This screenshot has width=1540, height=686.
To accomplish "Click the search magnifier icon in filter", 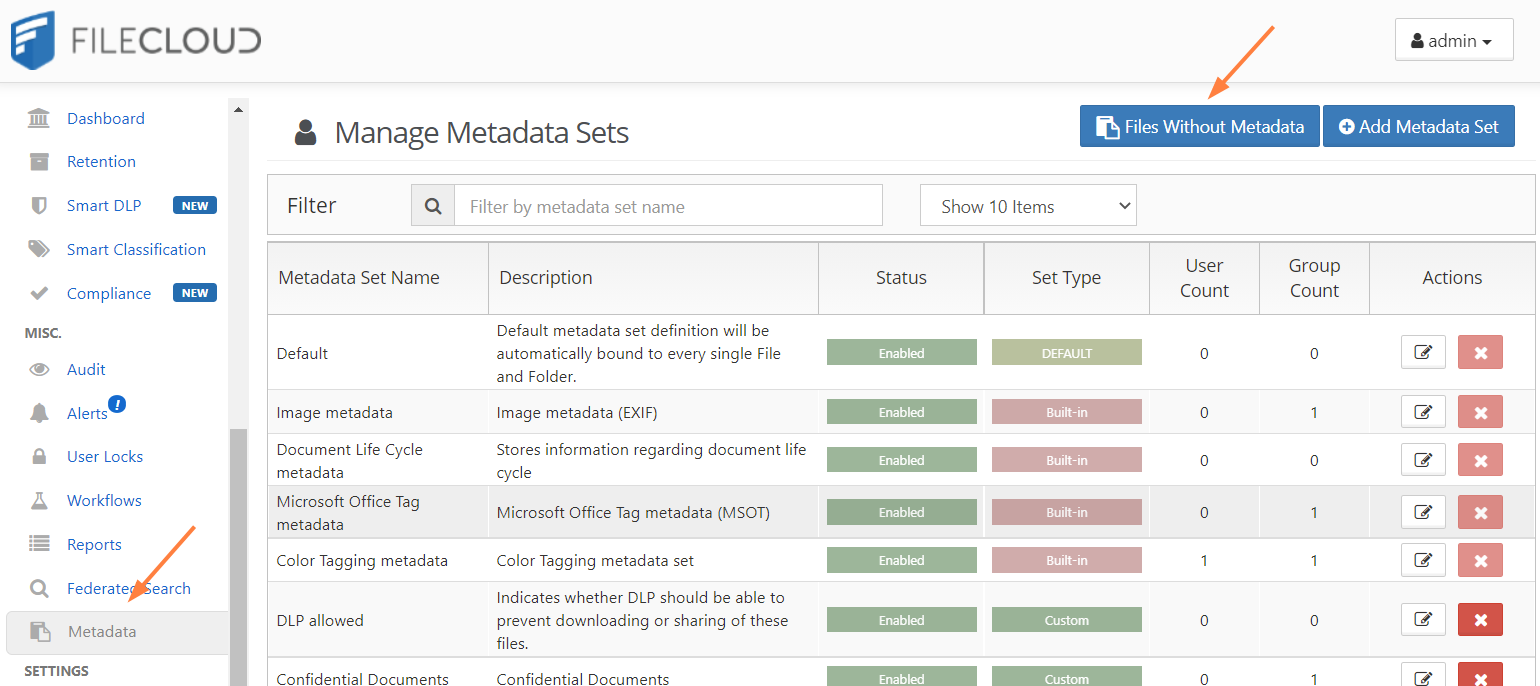I will [x=433, y=206].
